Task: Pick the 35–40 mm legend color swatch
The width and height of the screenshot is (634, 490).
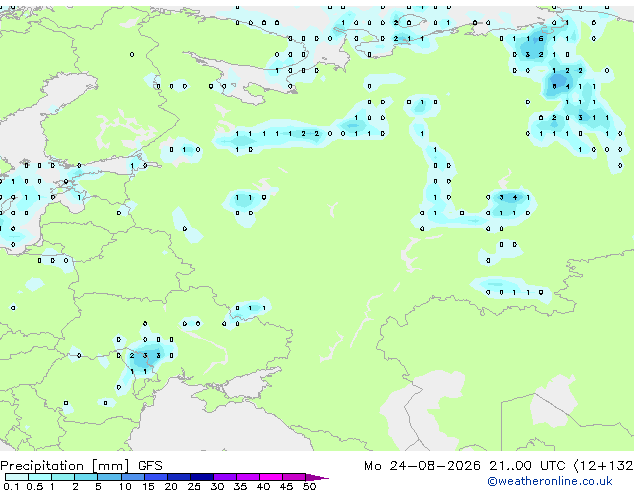Action: point(248,477)
